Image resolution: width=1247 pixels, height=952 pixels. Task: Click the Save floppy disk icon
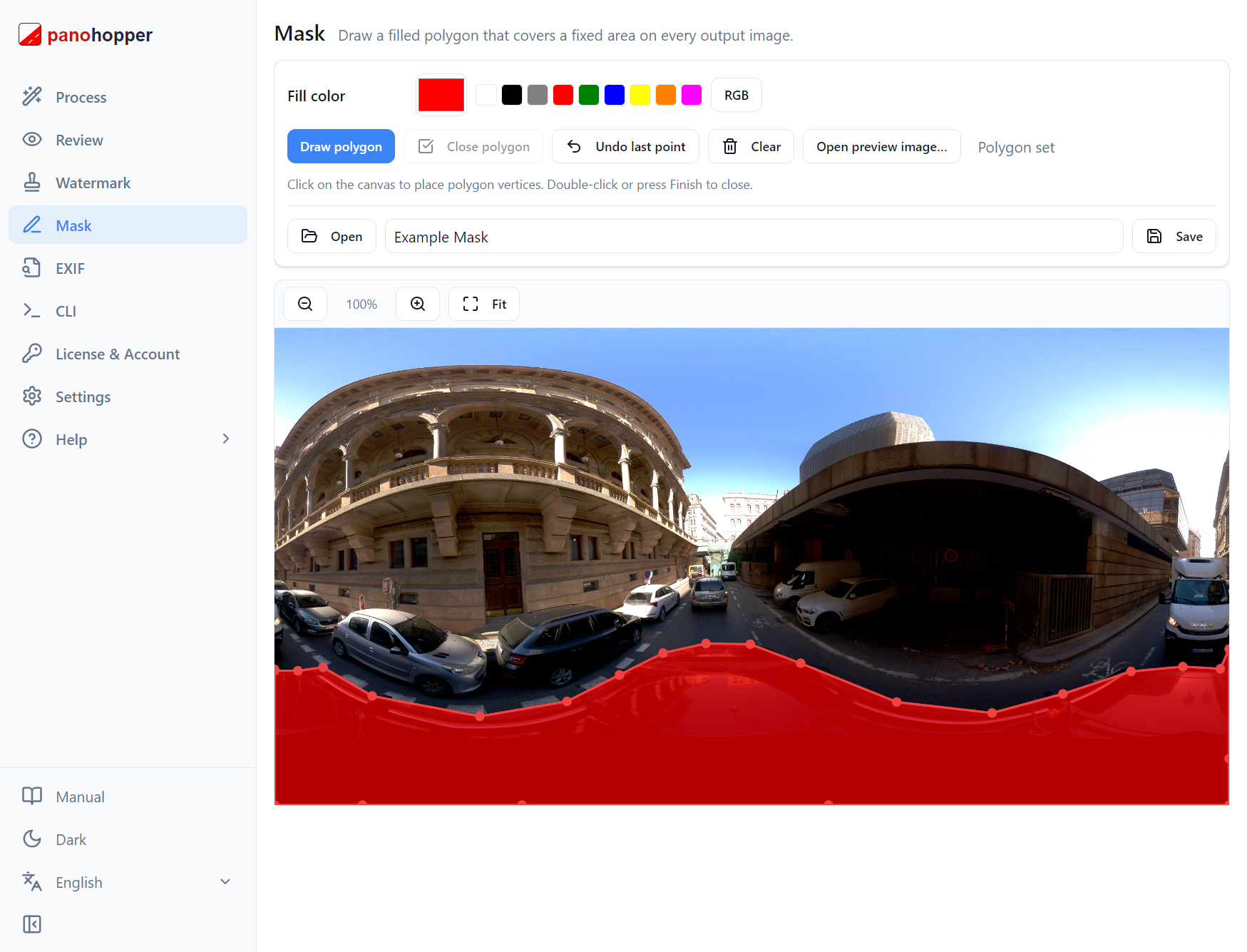[1154, 236]
